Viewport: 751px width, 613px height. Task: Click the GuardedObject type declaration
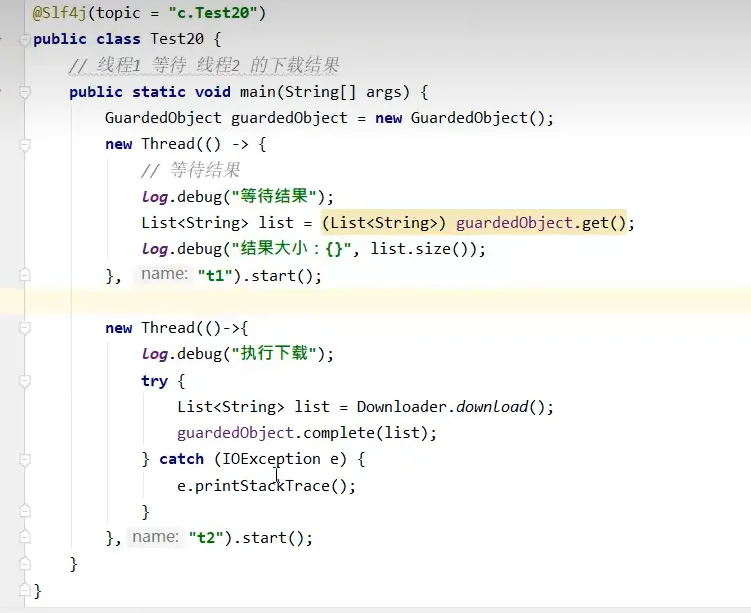point(163,118)
